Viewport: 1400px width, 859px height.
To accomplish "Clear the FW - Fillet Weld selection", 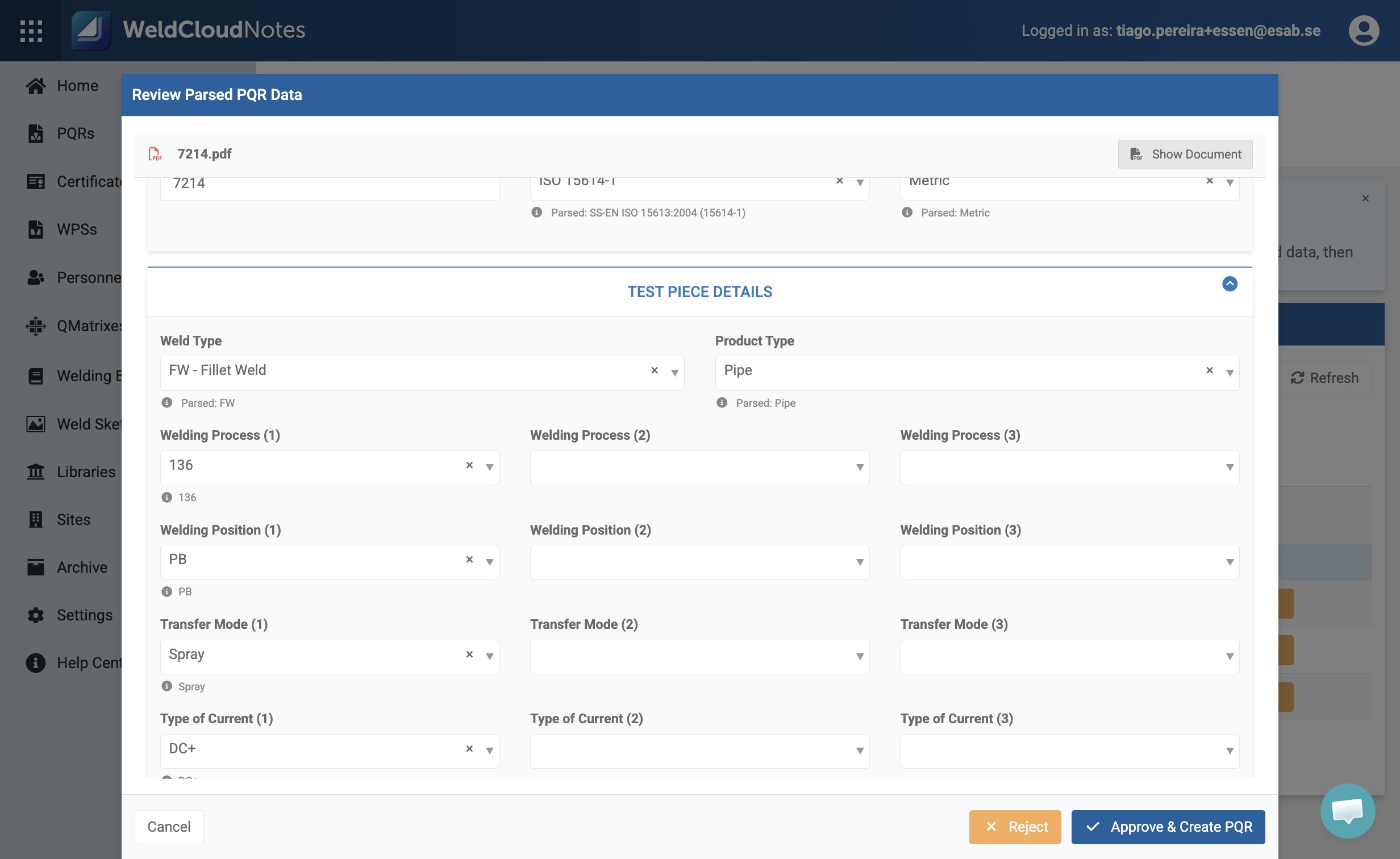I will [655, 370].
